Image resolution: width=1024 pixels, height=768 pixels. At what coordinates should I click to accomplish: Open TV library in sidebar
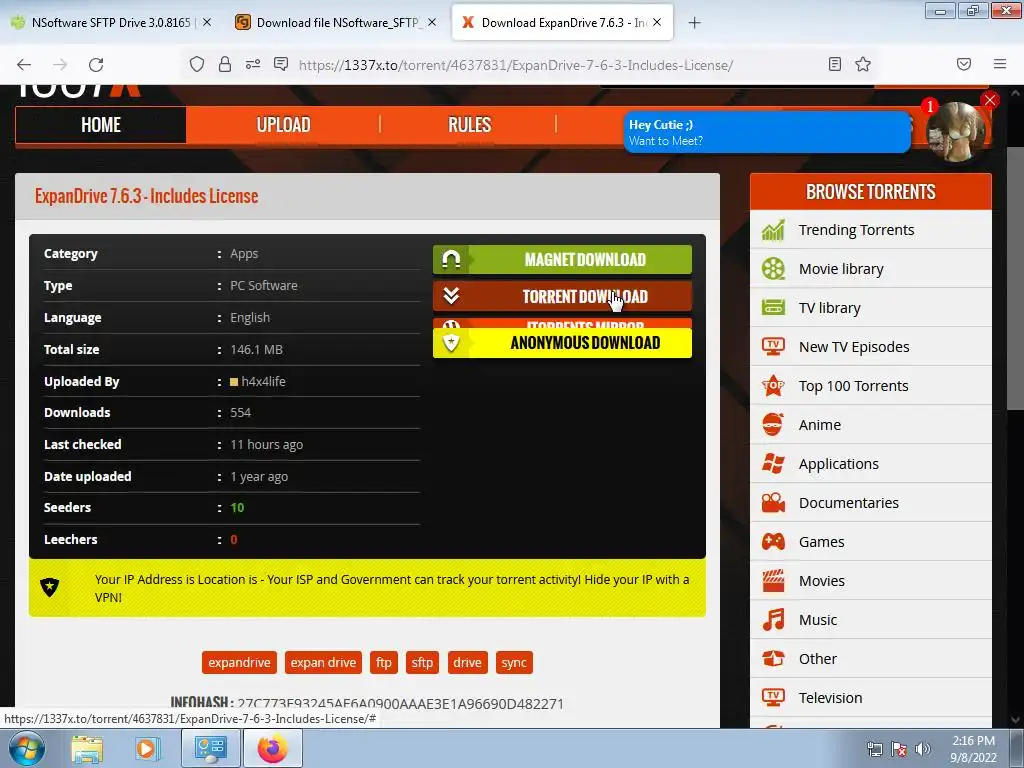point(871,308)
